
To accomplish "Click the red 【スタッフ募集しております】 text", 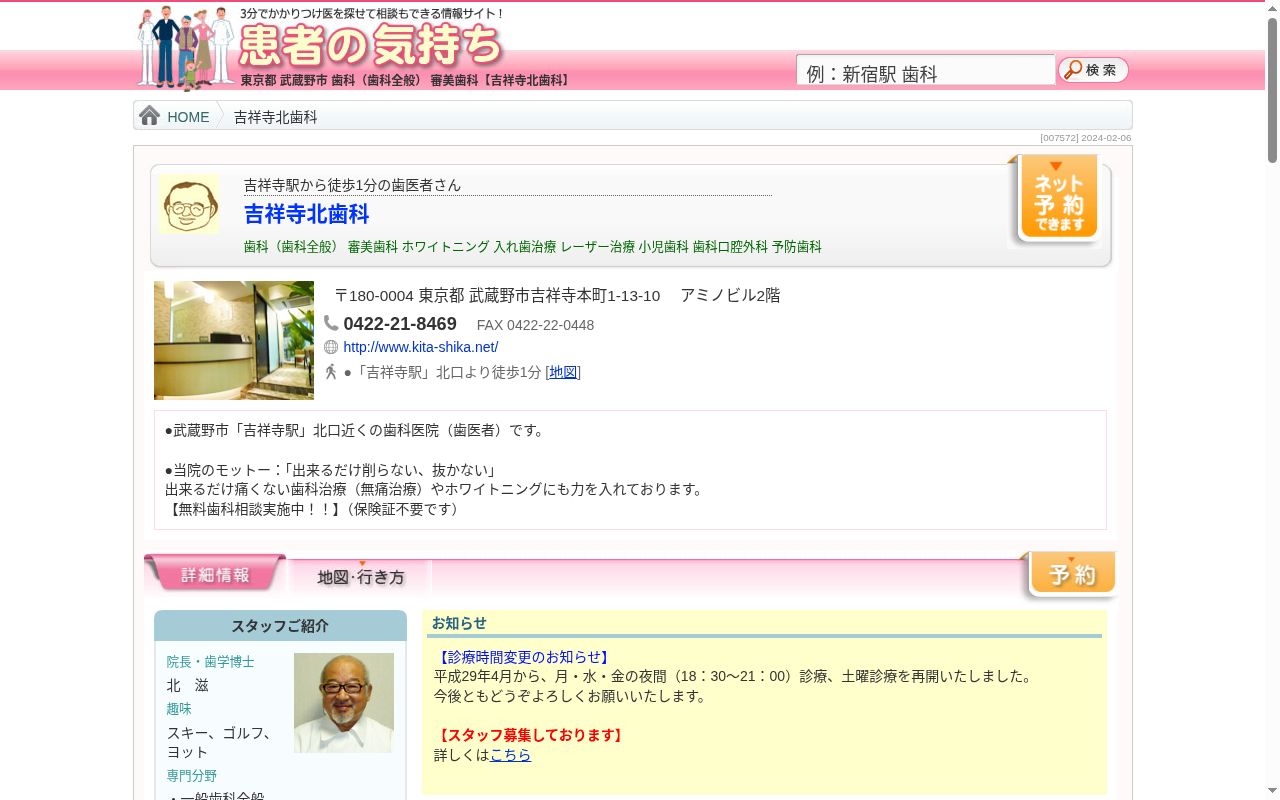I will 530,735.
